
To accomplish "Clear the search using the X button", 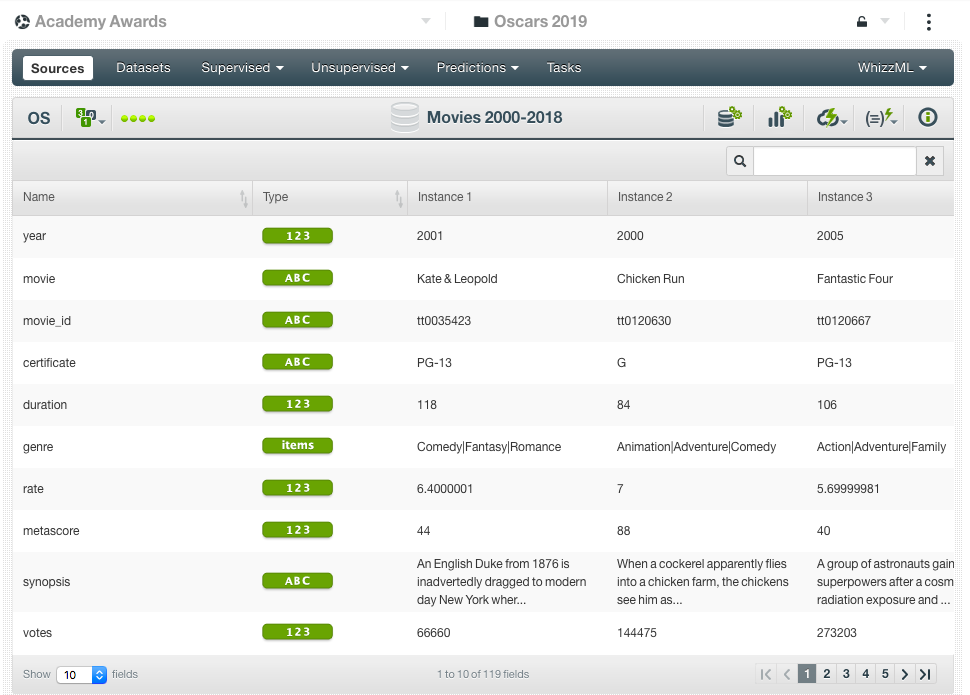I will click(x=930, y=160).
